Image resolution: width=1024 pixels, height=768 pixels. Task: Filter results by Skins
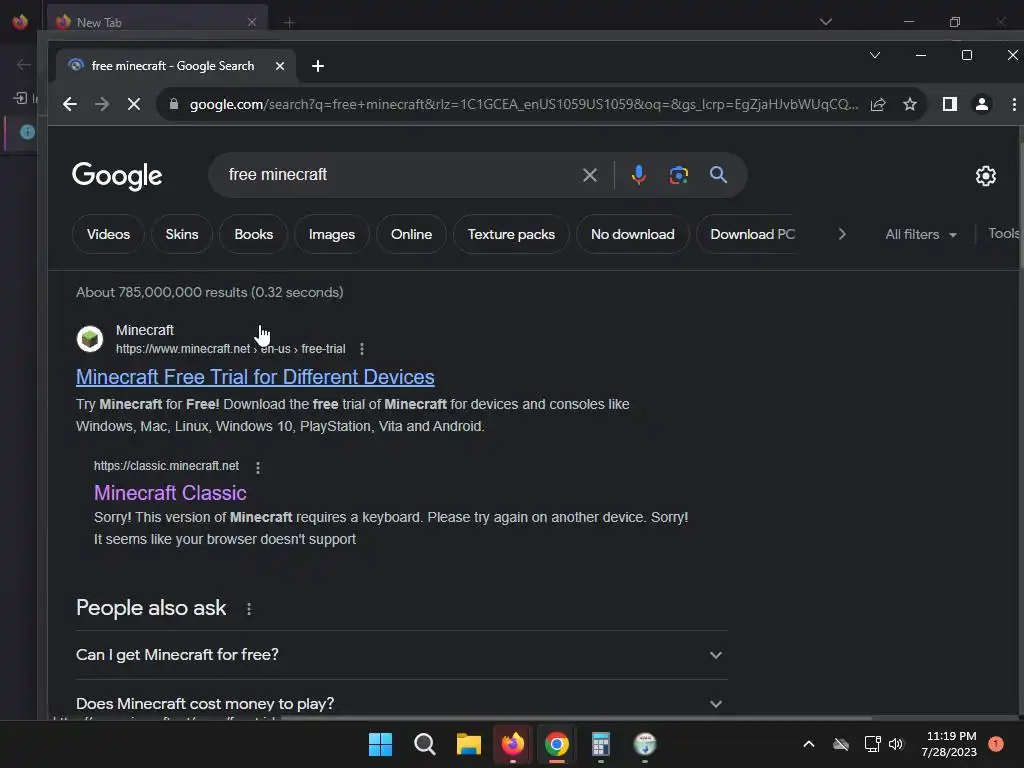(x=182, y=234)
